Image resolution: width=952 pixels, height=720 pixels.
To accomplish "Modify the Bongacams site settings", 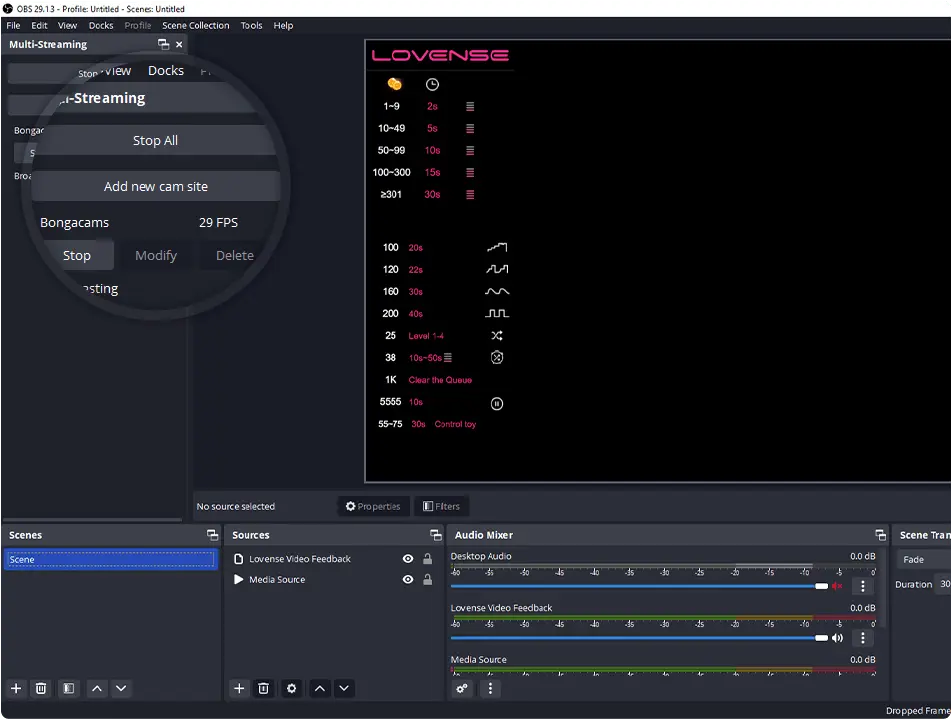I will coord(156,256).
